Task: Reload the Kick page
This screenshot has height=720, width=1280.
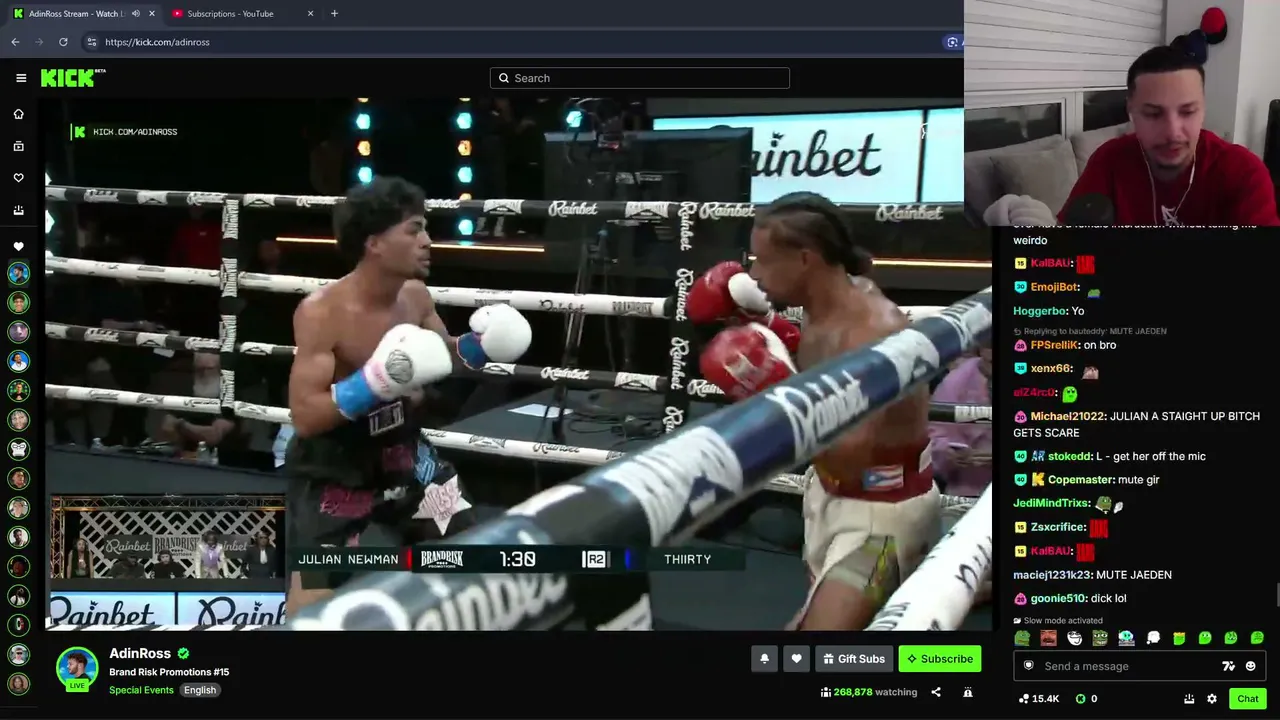Action: (63, 42)
